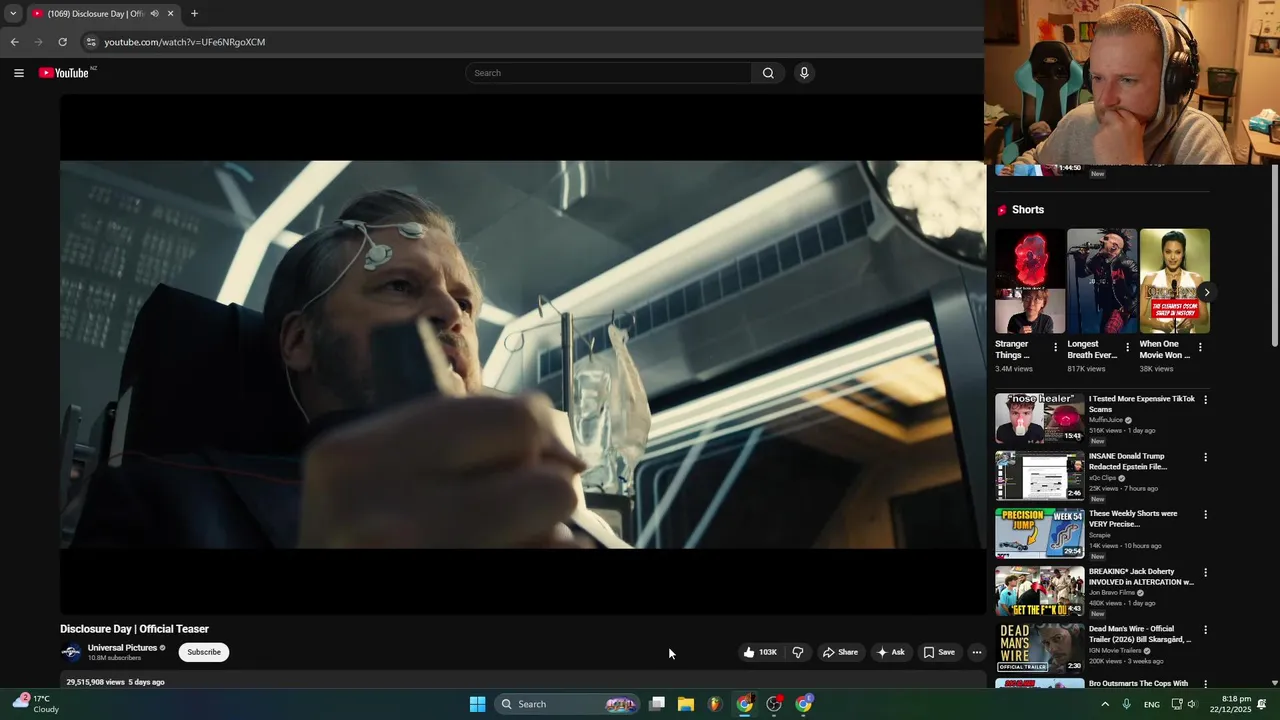Open the Longest Breath Ever short
The width and height of the screenshot is (1280, 720).
click(x=1102, y=281)
